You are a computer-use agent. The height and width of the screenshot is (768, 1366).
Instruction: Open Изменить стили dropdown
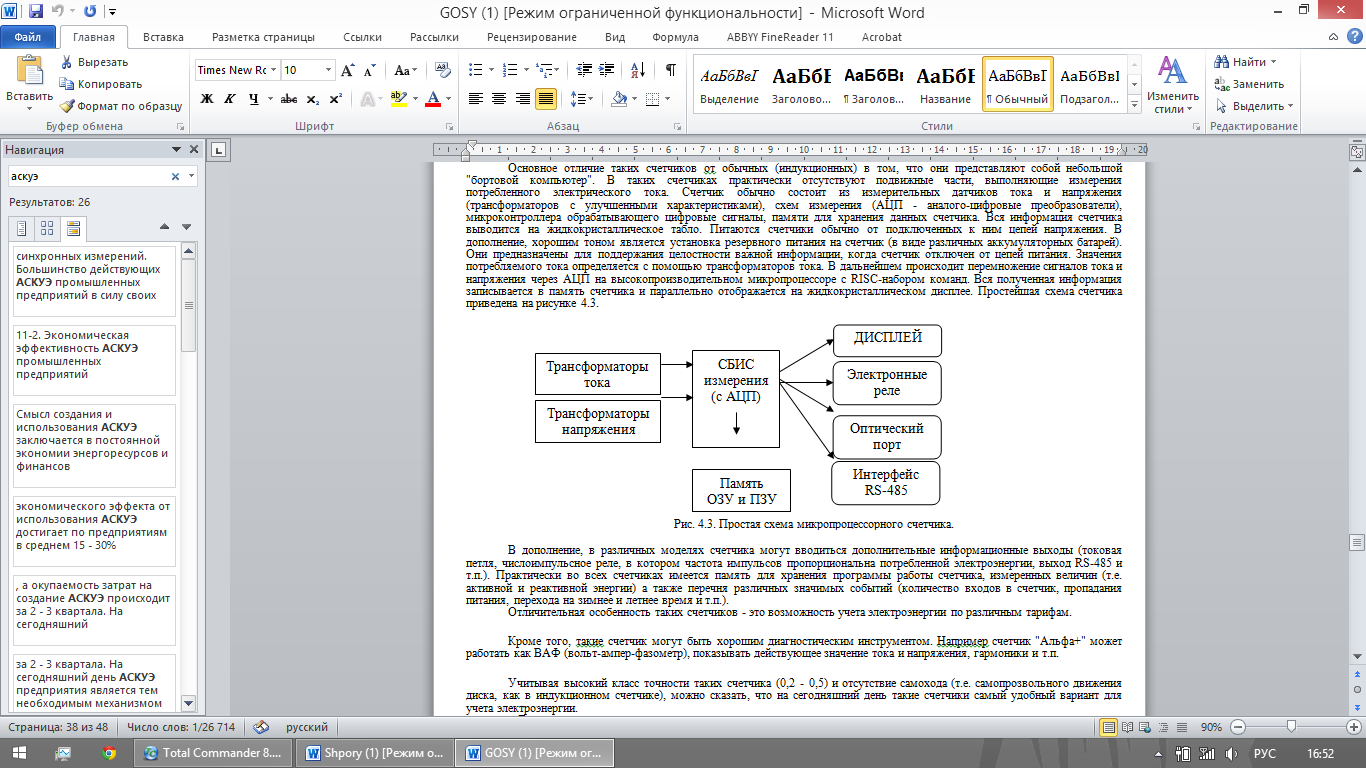(1172, 84)
